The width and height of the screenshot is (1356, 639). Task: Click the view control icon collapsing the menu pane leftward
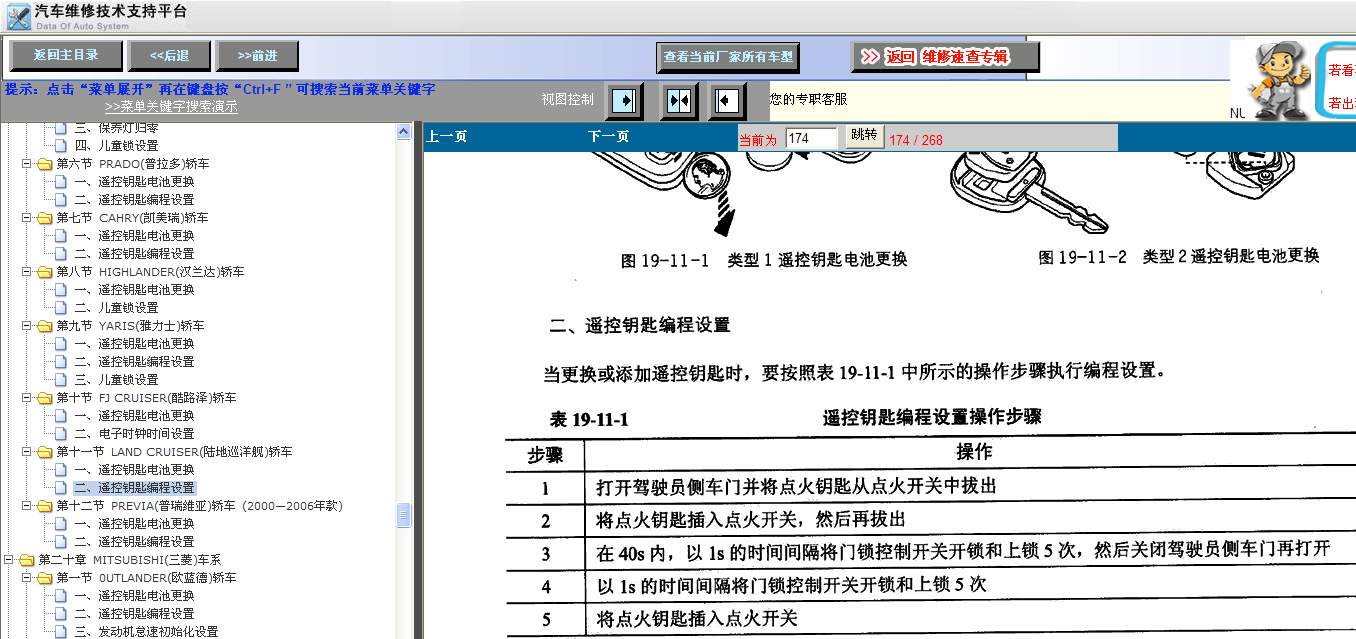pos(728,101)
